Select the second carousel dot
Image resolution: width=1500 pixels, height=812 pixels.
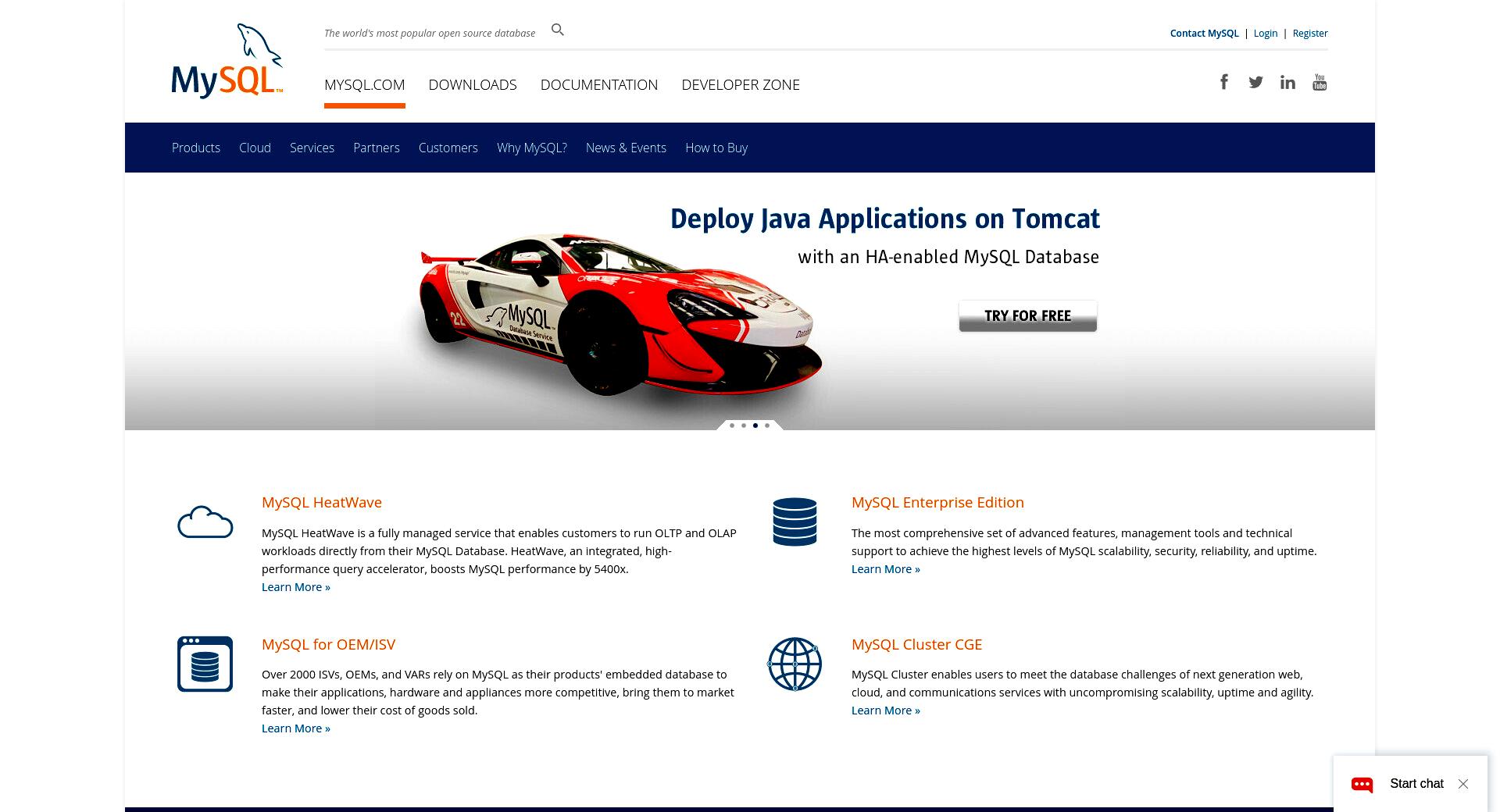(744, 426)
